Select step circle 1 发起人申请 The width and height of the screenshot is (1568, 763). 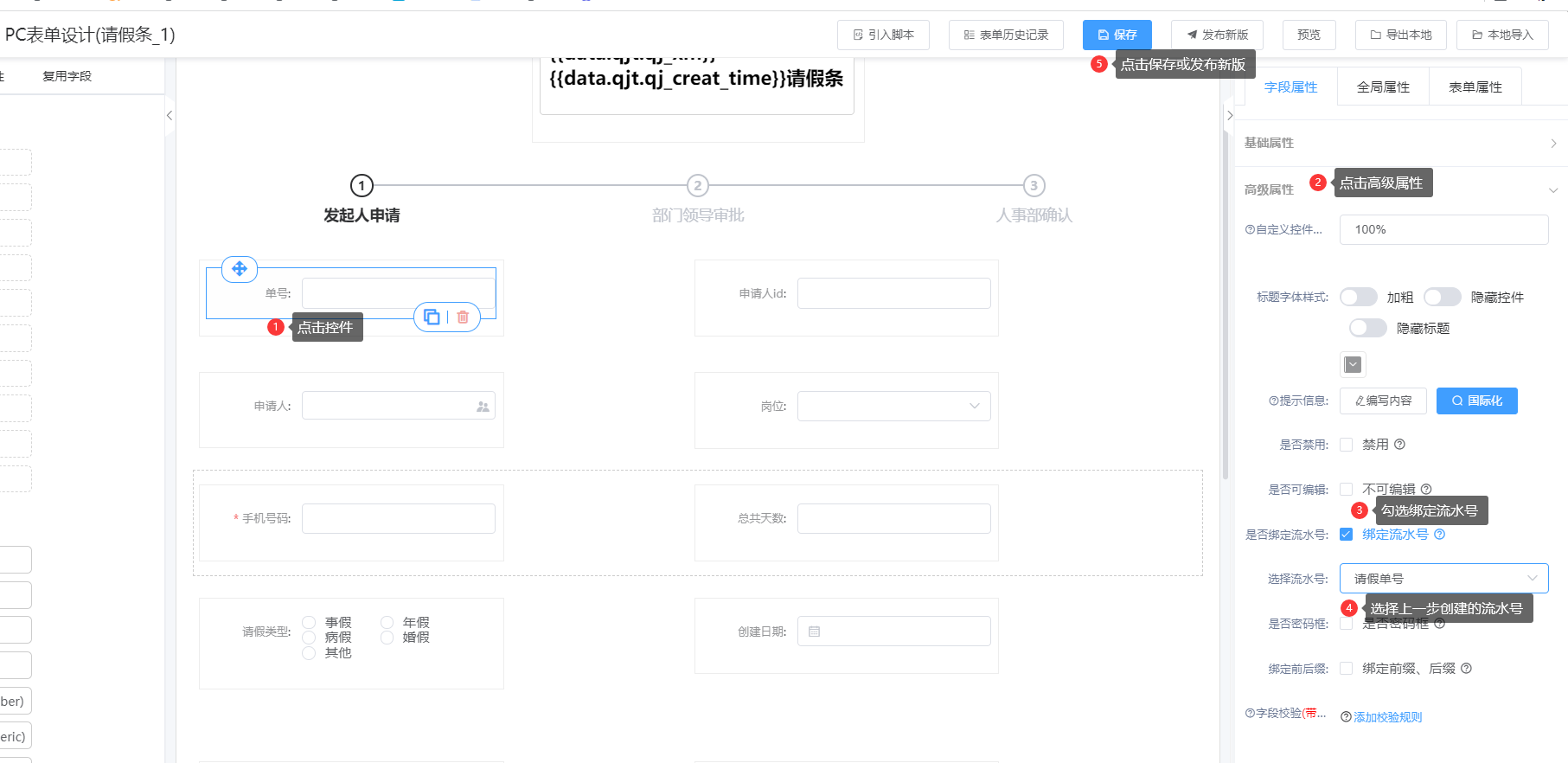[362, 185]
